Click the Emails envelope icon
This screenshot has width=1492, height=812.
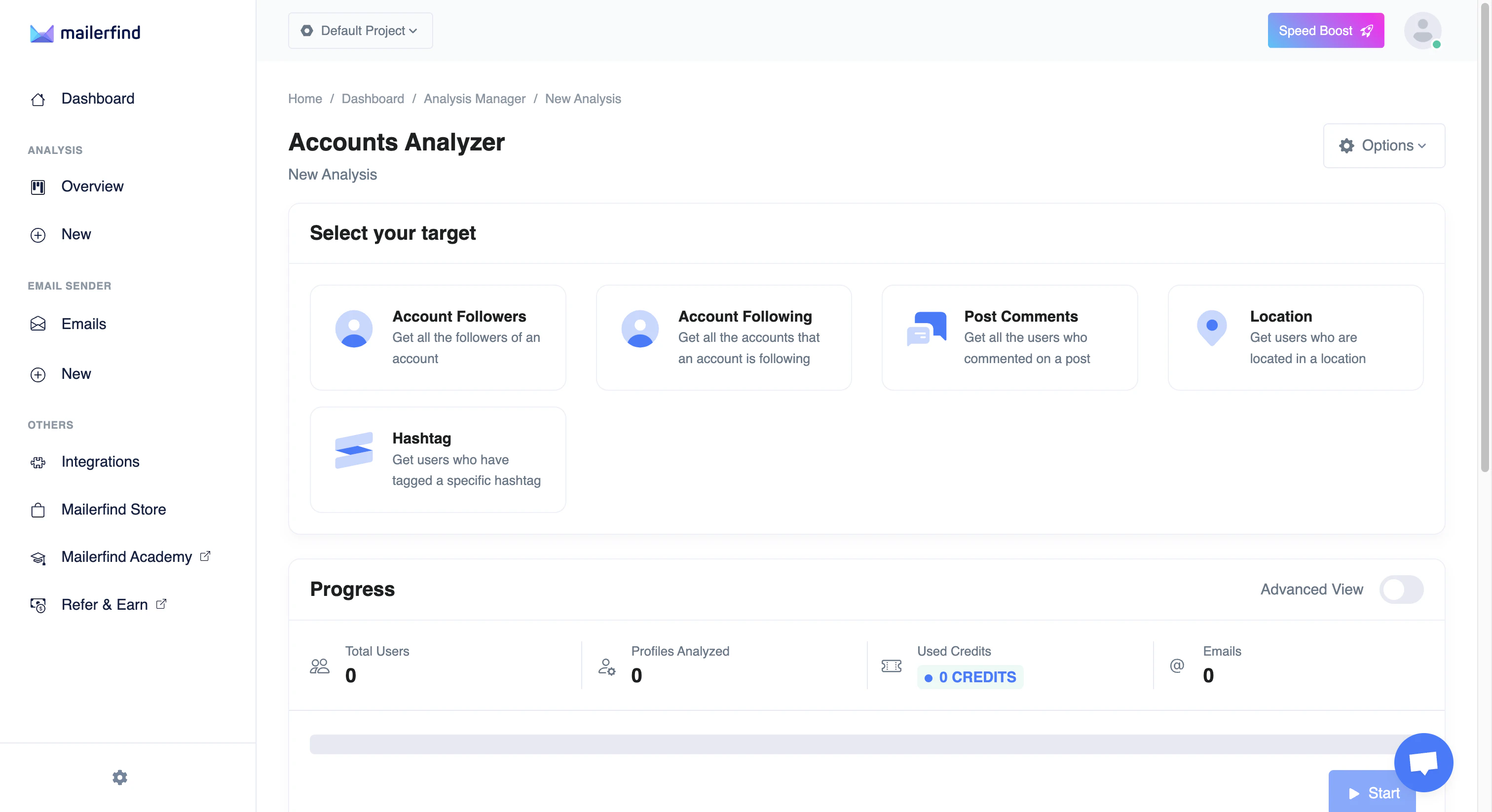[x=37, y=324]
